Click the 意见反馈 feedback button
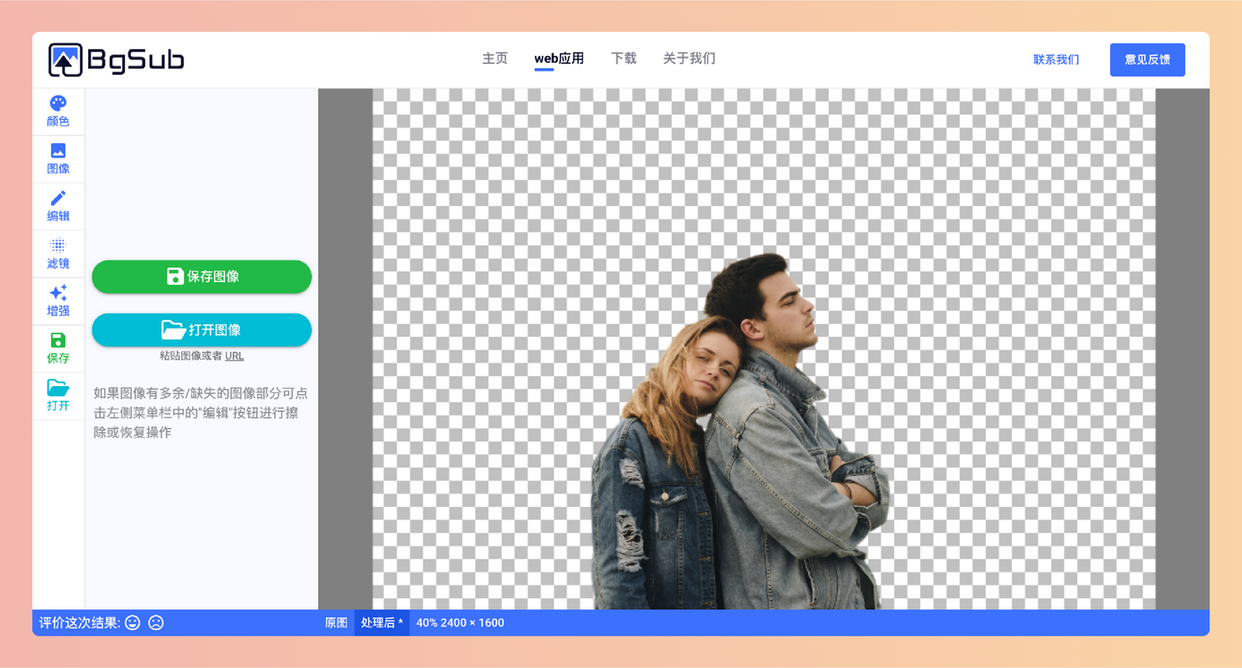The image size is (1242, 668). point(1147,59)
